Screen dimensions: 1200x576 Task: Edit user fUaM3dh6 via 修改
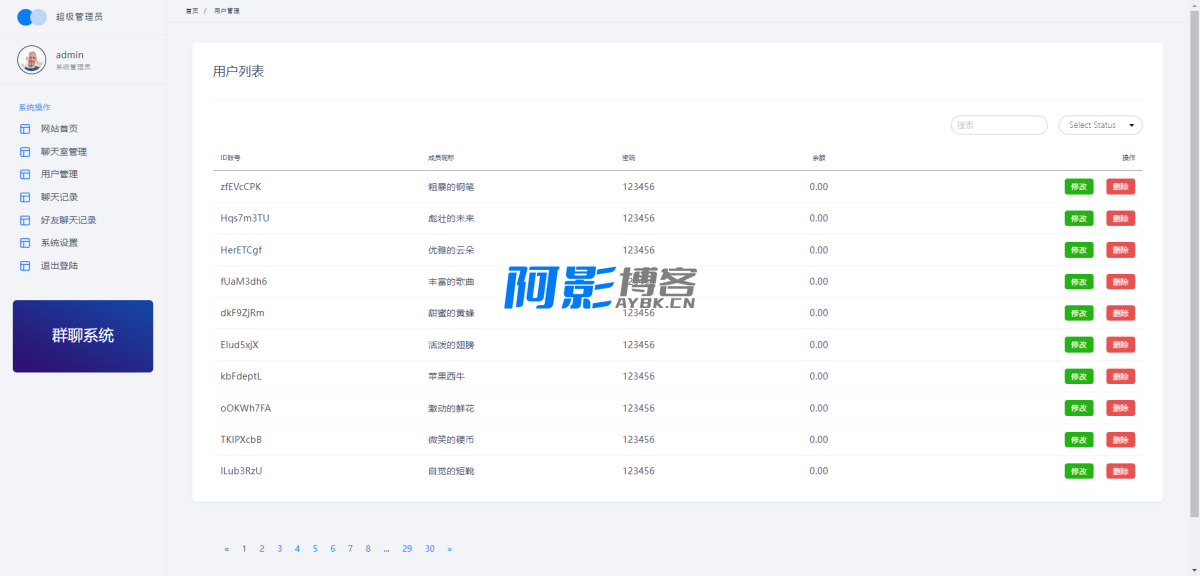click(x=1079, y=282)
